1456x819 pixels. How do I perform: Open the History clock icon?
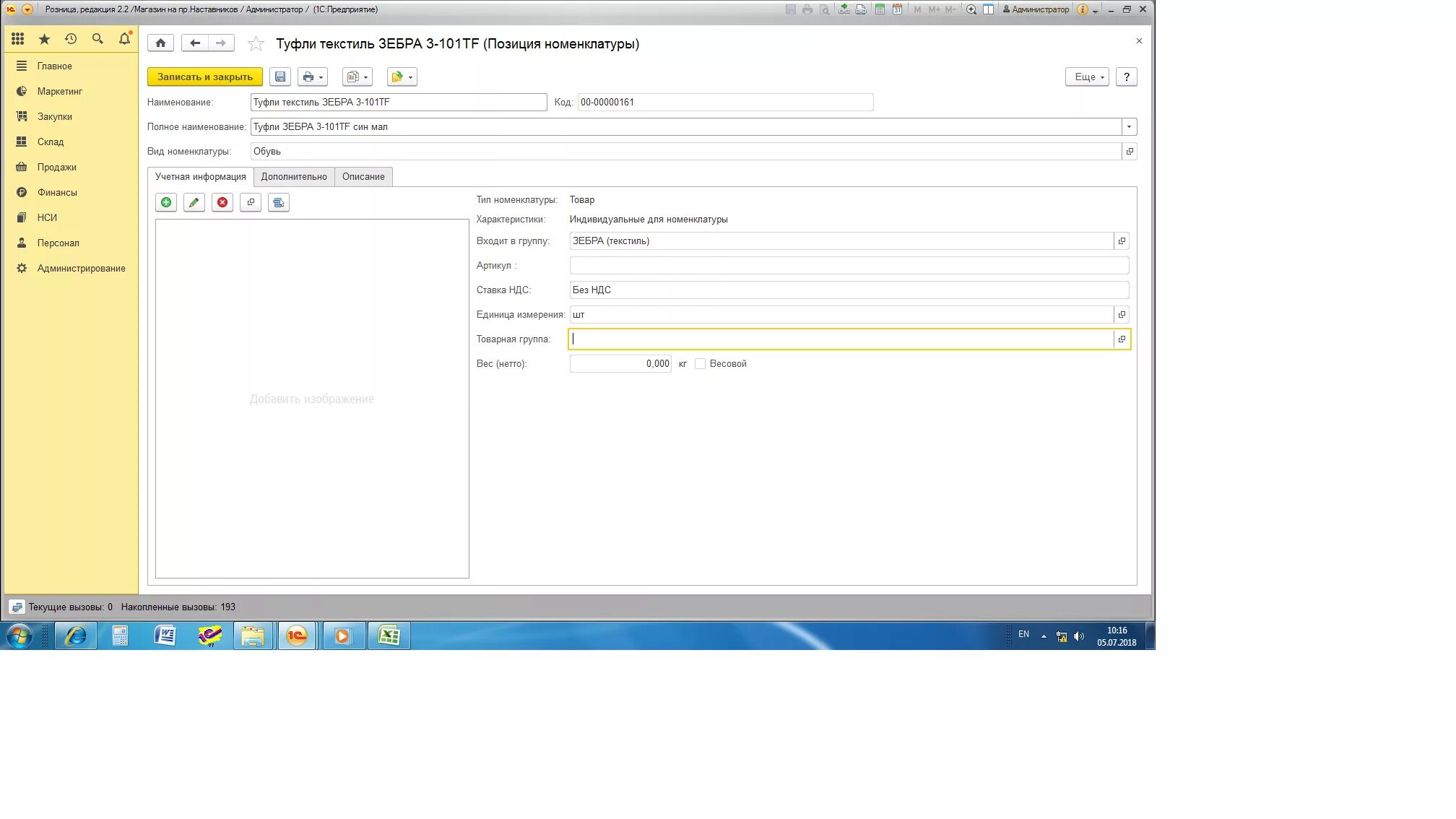pyautogui.click(x=71, y=39)
